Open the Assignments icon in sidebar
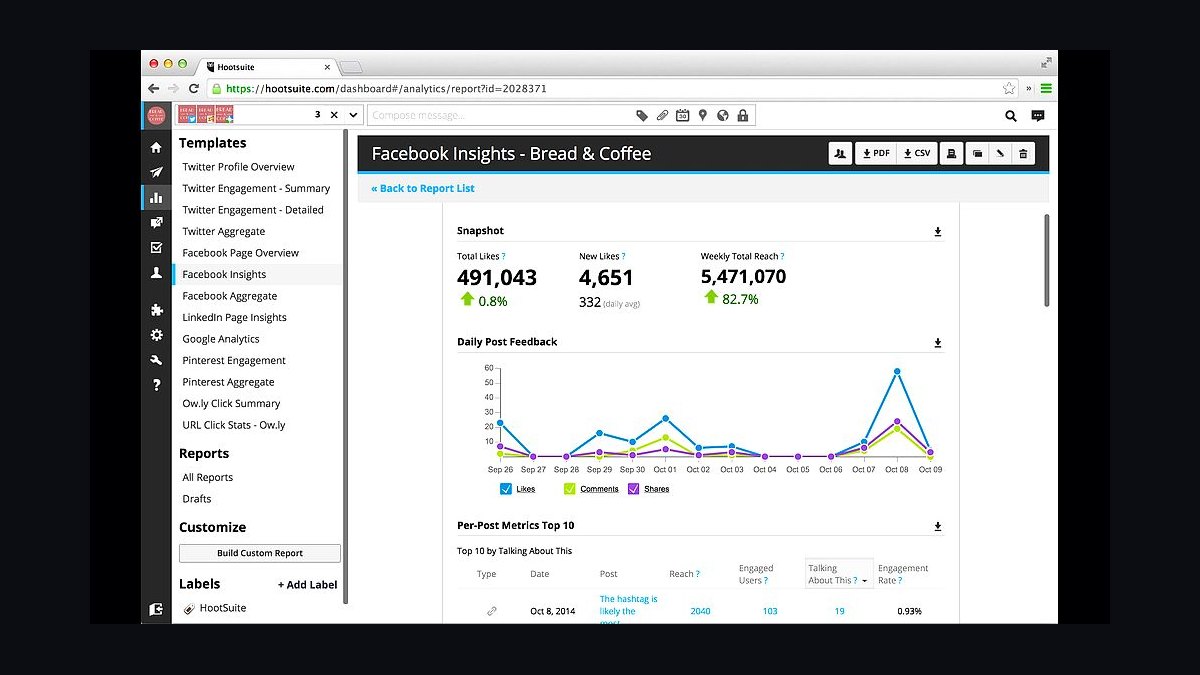The height and width of the screenshot is (675, 1200). point(156,222)
